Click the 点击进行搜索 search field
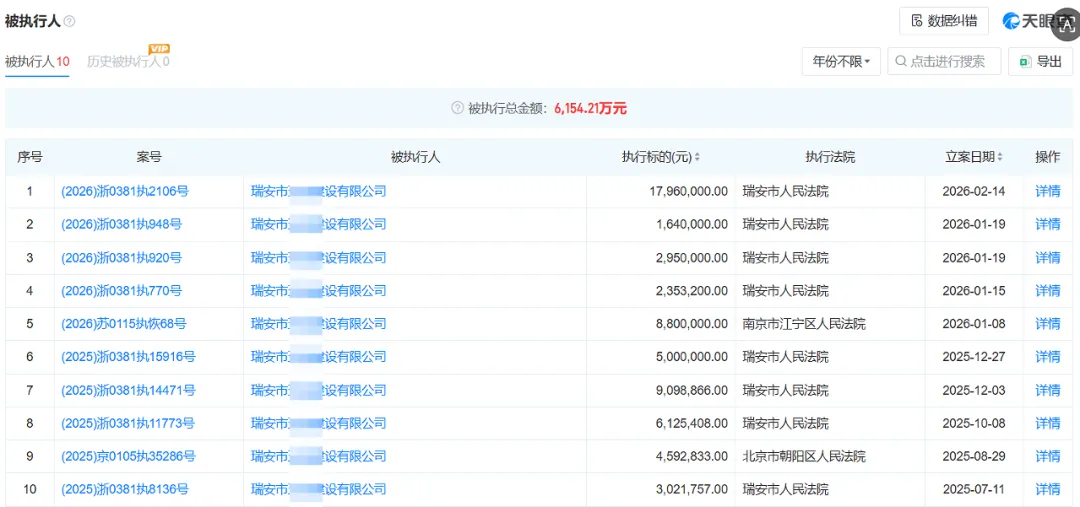 [943, 62]
